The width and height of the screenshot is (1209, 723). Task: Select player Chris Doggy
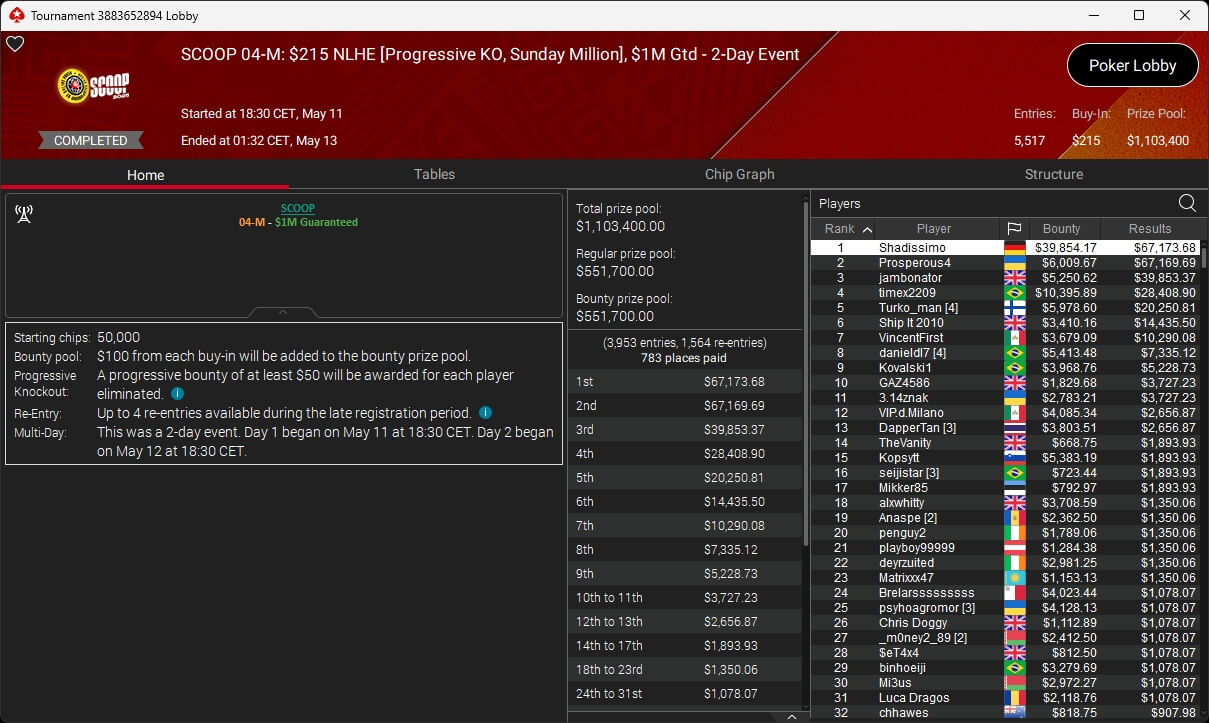pyautogui.click(x=914, y=623)
